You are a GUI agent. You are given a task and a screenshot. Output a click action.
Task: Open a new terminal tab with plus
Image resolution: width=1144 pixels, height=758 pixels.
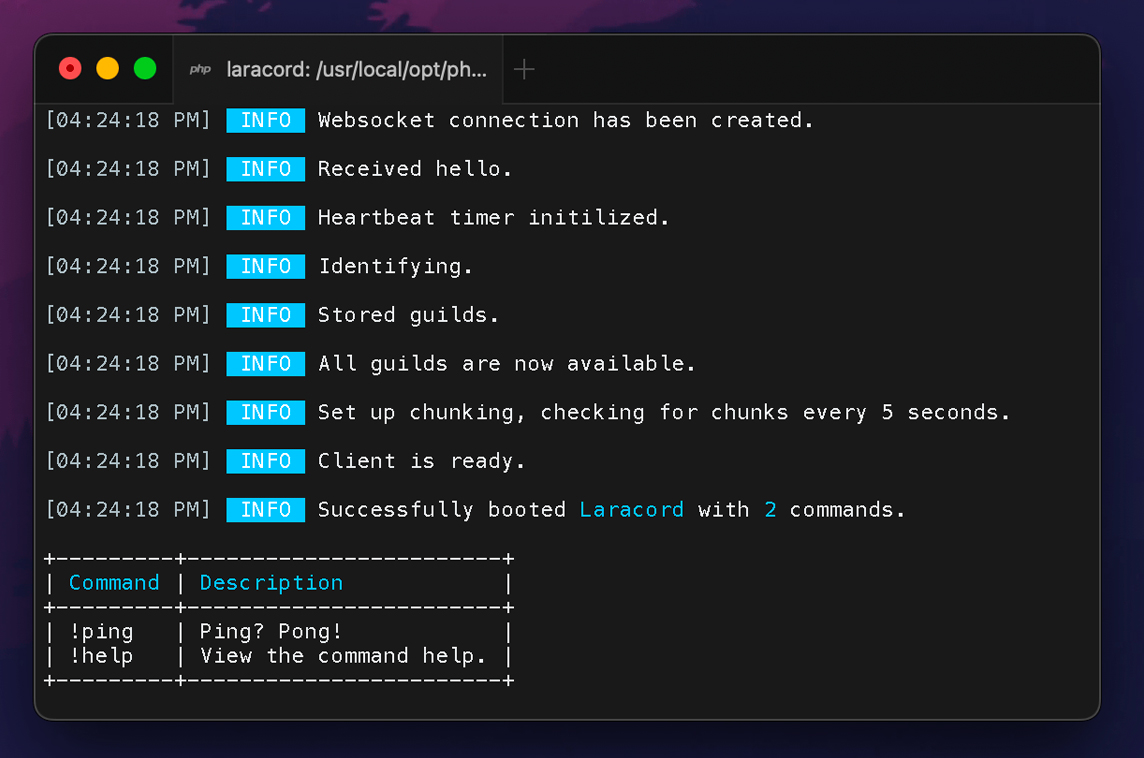[524, 69]
